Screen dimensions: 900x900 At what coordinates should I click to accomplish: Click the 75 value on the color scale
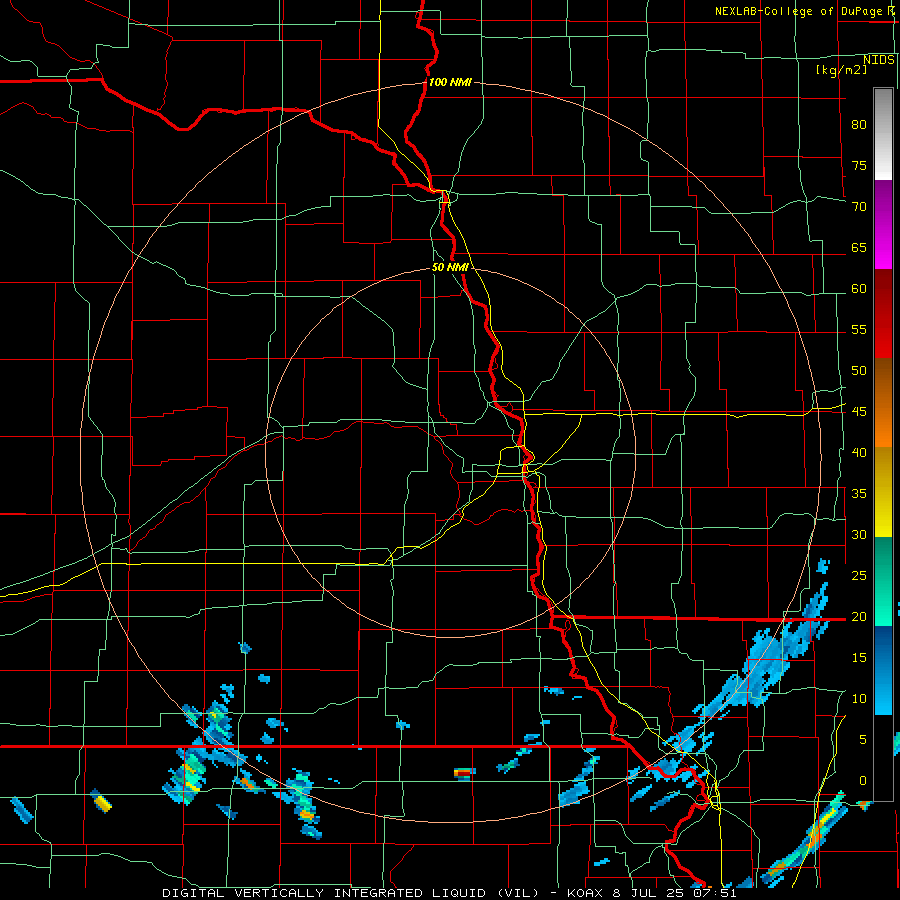coord(859,166)
